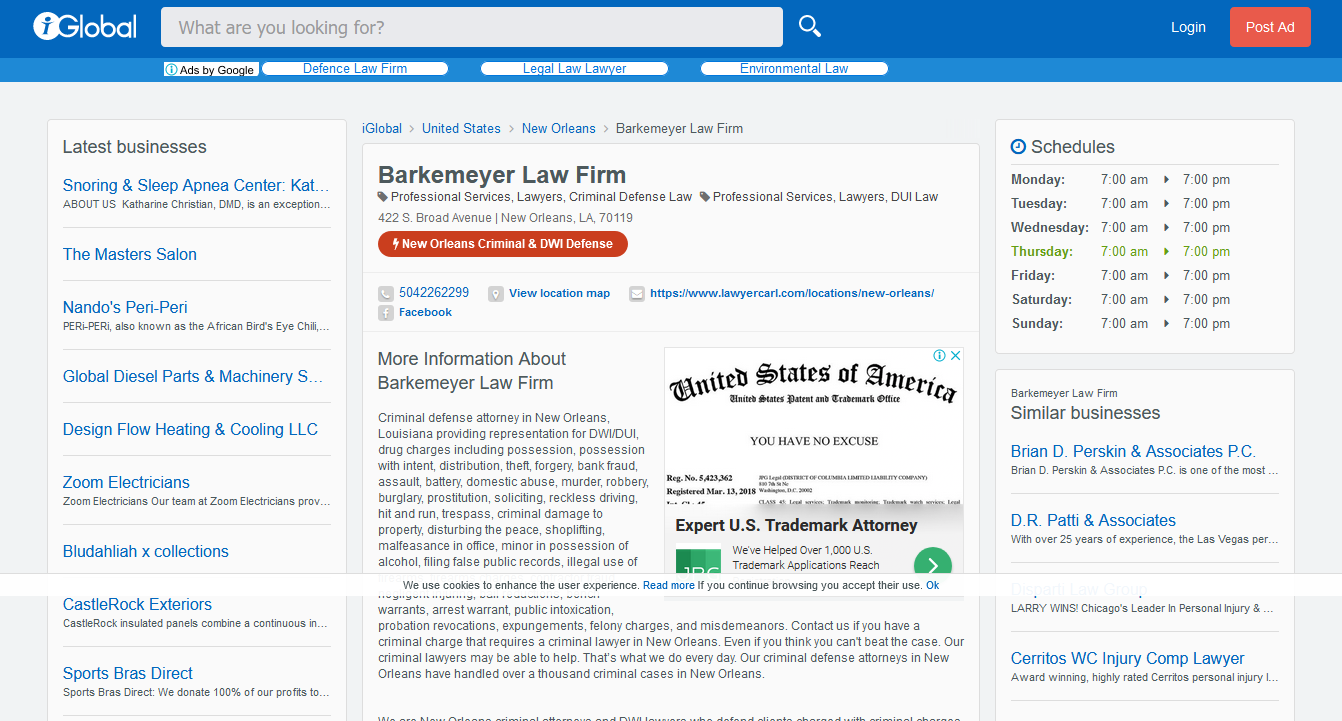Click the Login link
Viewport: 1342px width, 721px height.
1188,27
